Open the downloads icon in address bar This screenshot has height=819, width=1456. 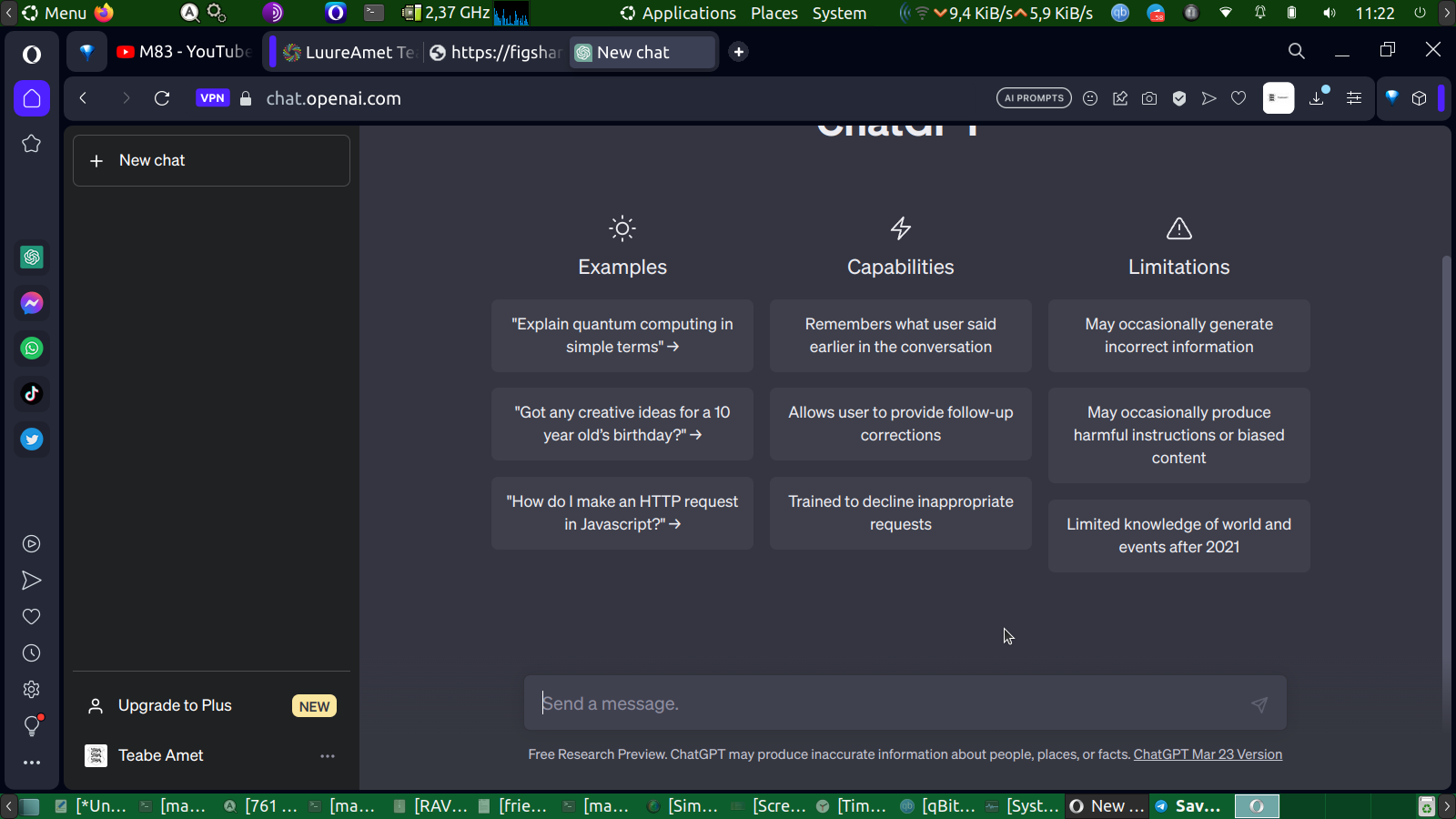pos(1317,97)
